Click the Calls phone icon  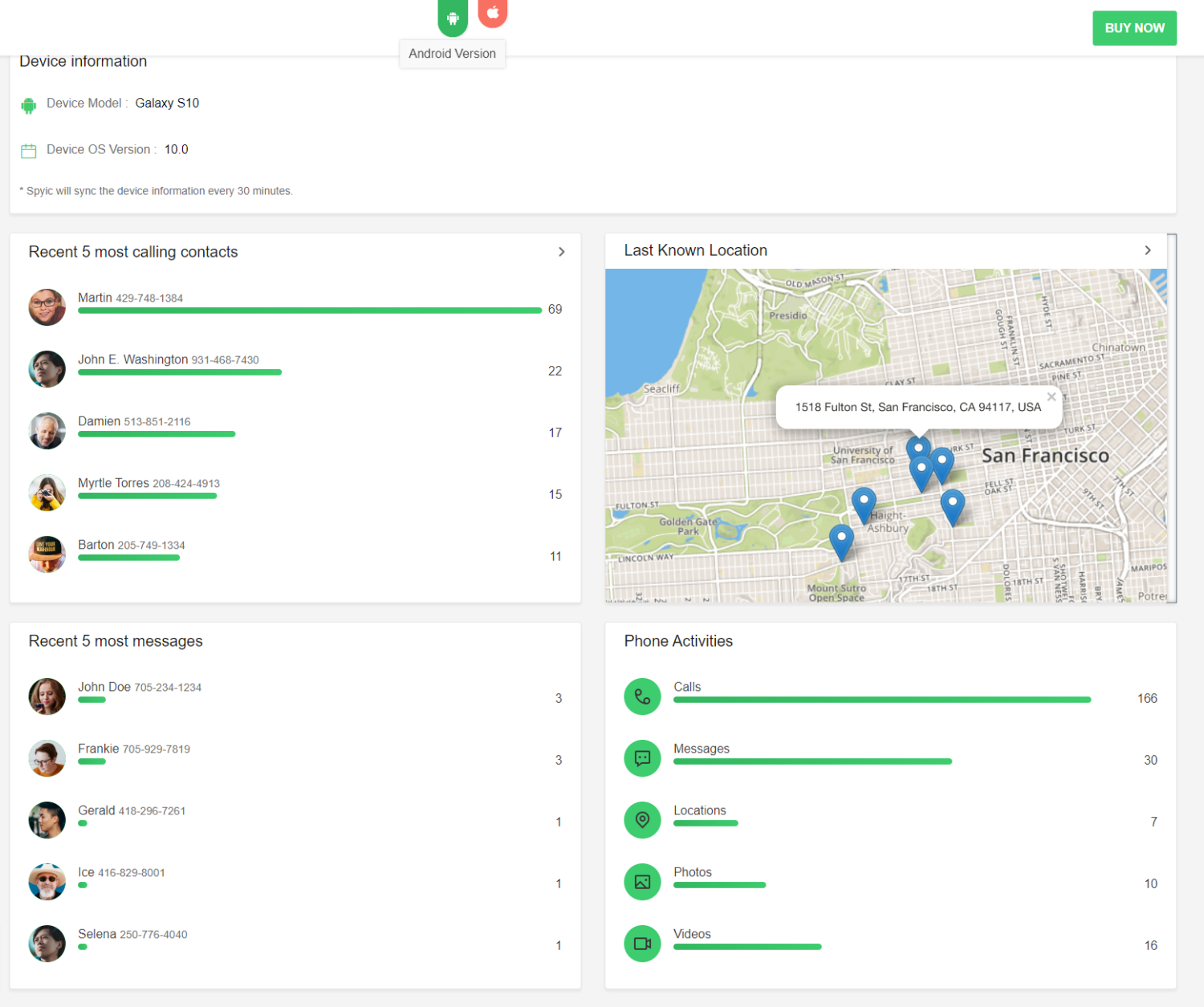click(x=642, y=696)
